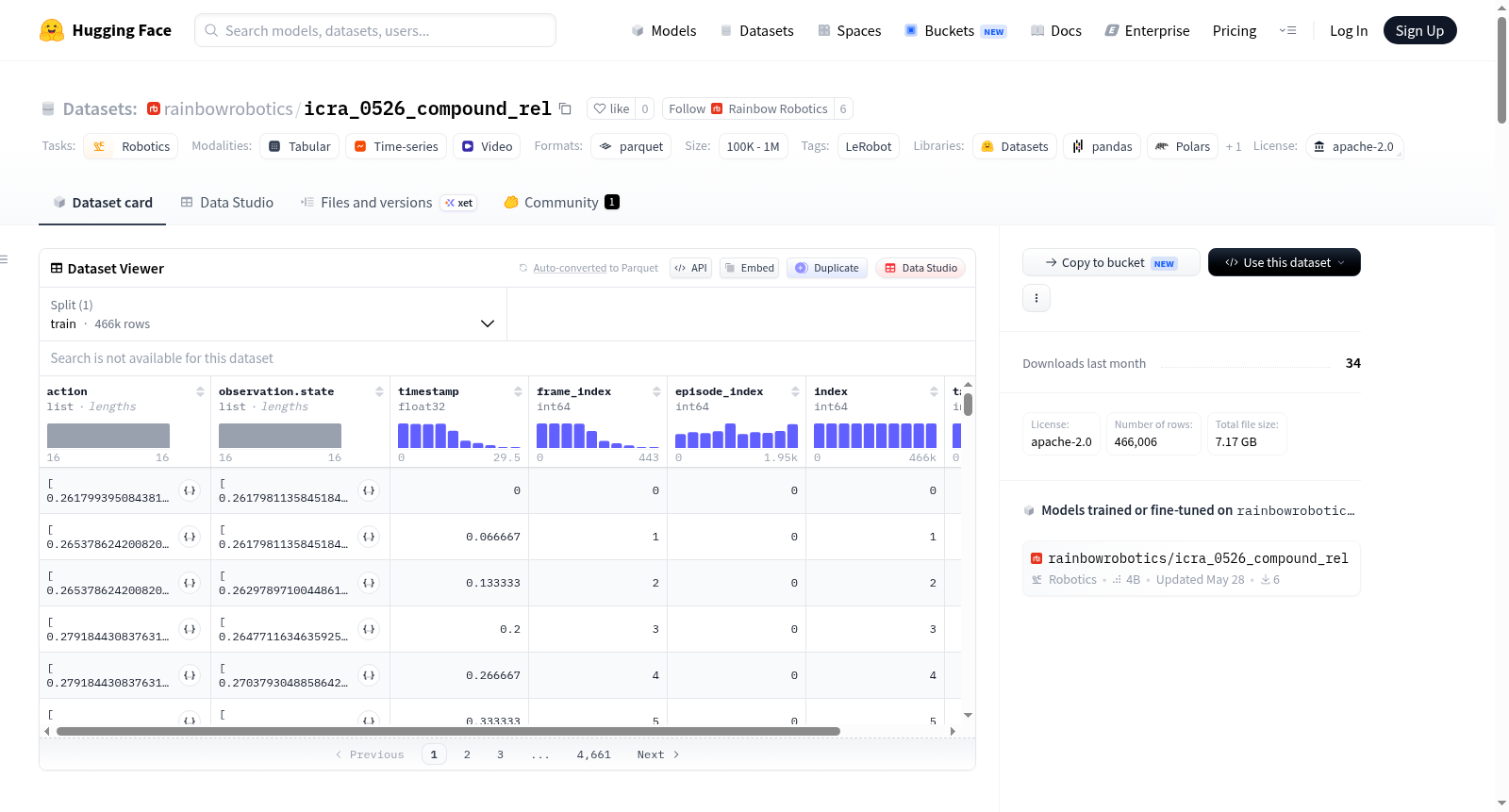The image size is (1509, 812).
Task: Open Enterprise in top navigation
Action: point(1148,31)
